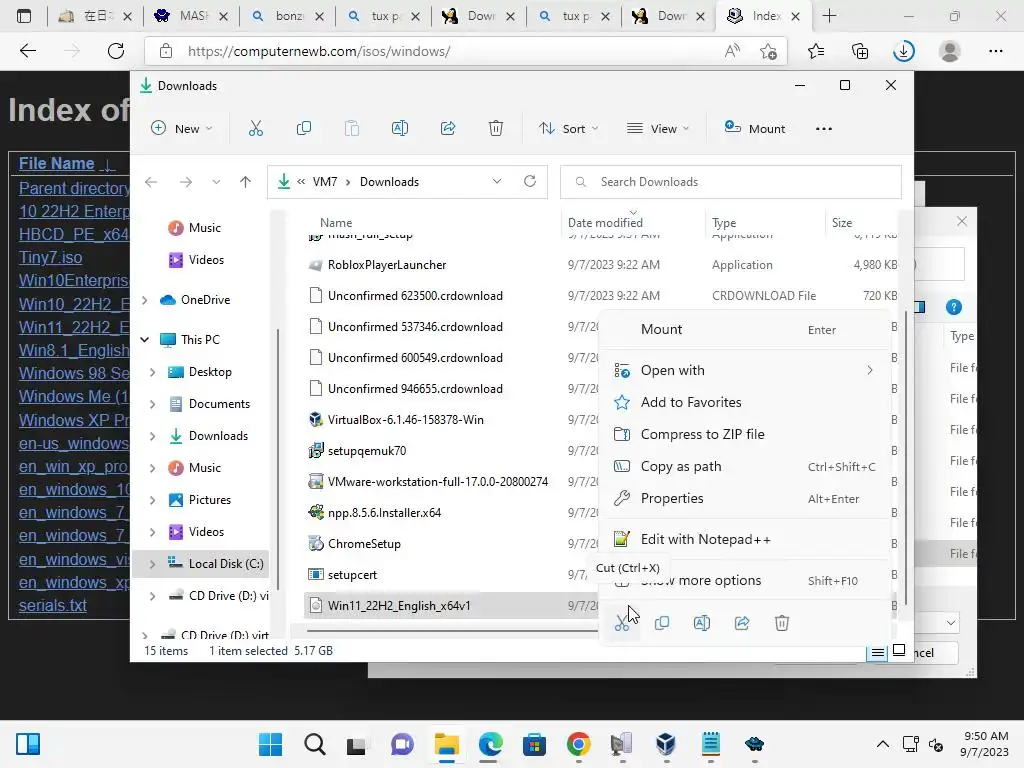
Task: Click the Share icon in Explorer toolbar
Action: pyautogui.click(x=448, y=129)
